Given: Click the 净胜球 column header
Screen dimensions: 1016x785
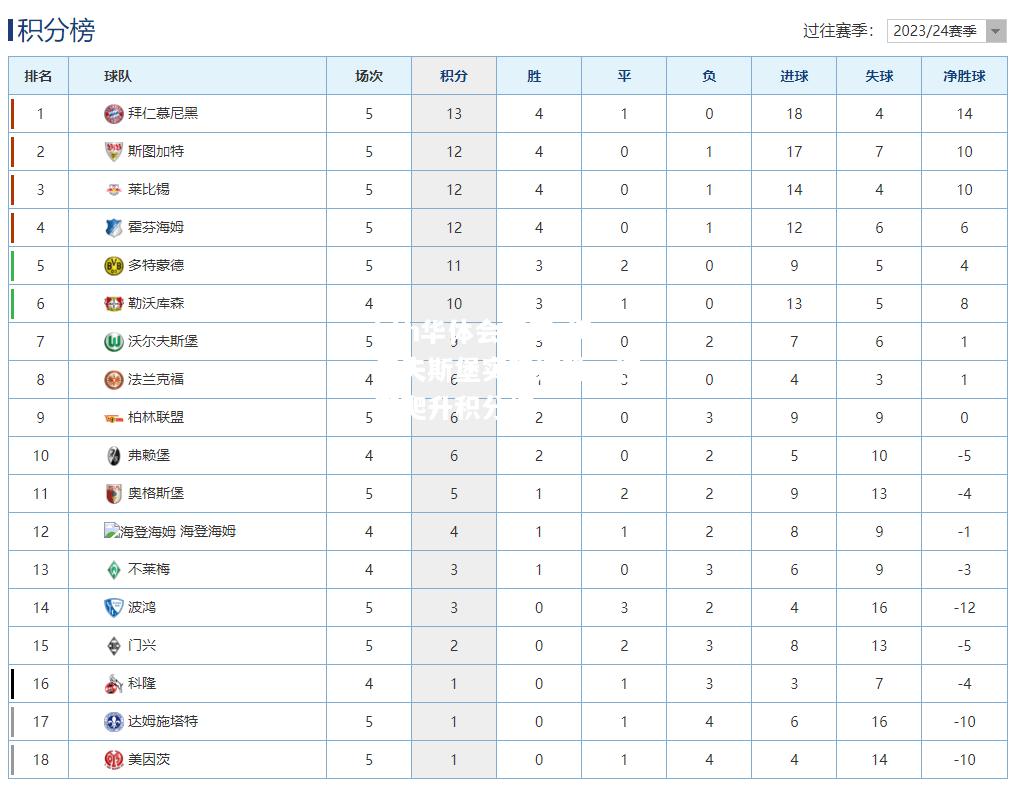Looking at the screenshot, I should pos(964,76).
